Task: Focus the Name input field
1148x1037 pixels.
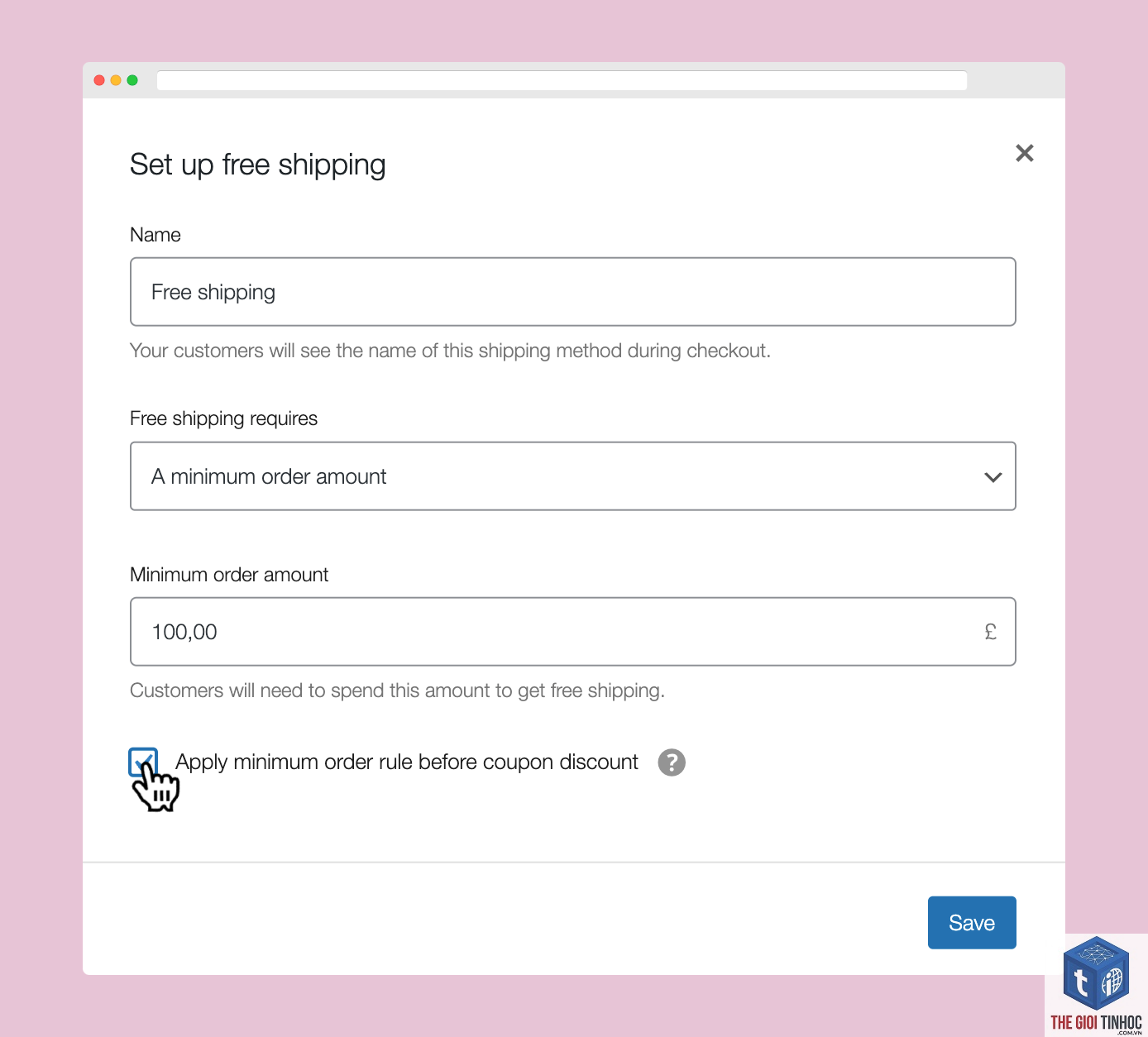Action: 573,292
